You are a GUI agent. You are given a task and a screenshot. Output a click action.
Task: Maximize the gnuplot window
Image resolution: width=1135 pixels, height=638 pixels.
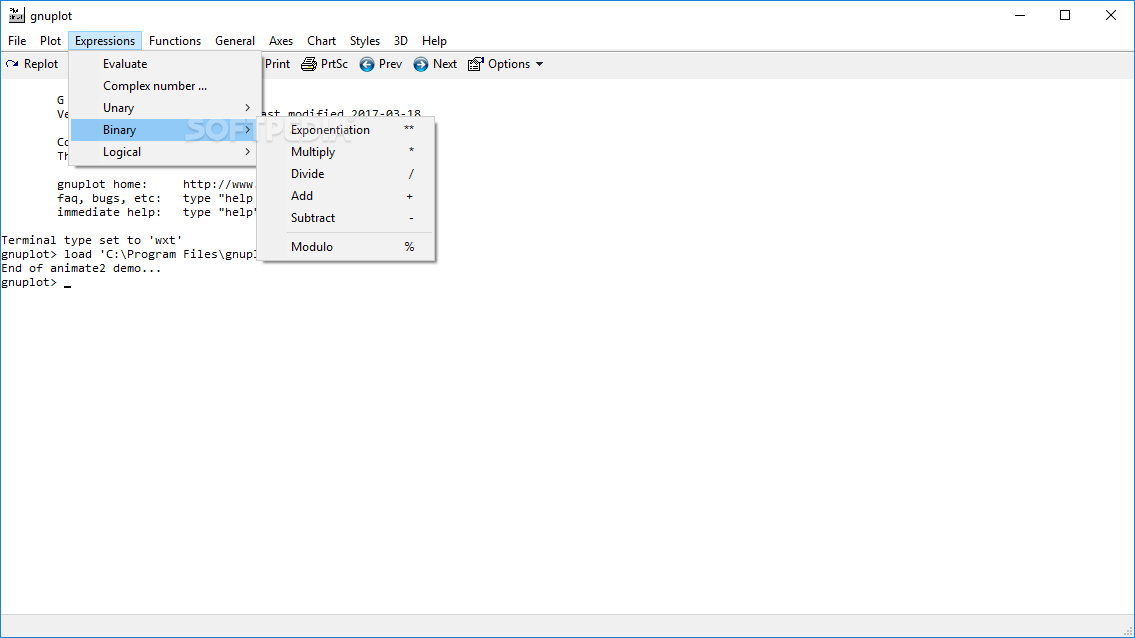[1065, 15]
